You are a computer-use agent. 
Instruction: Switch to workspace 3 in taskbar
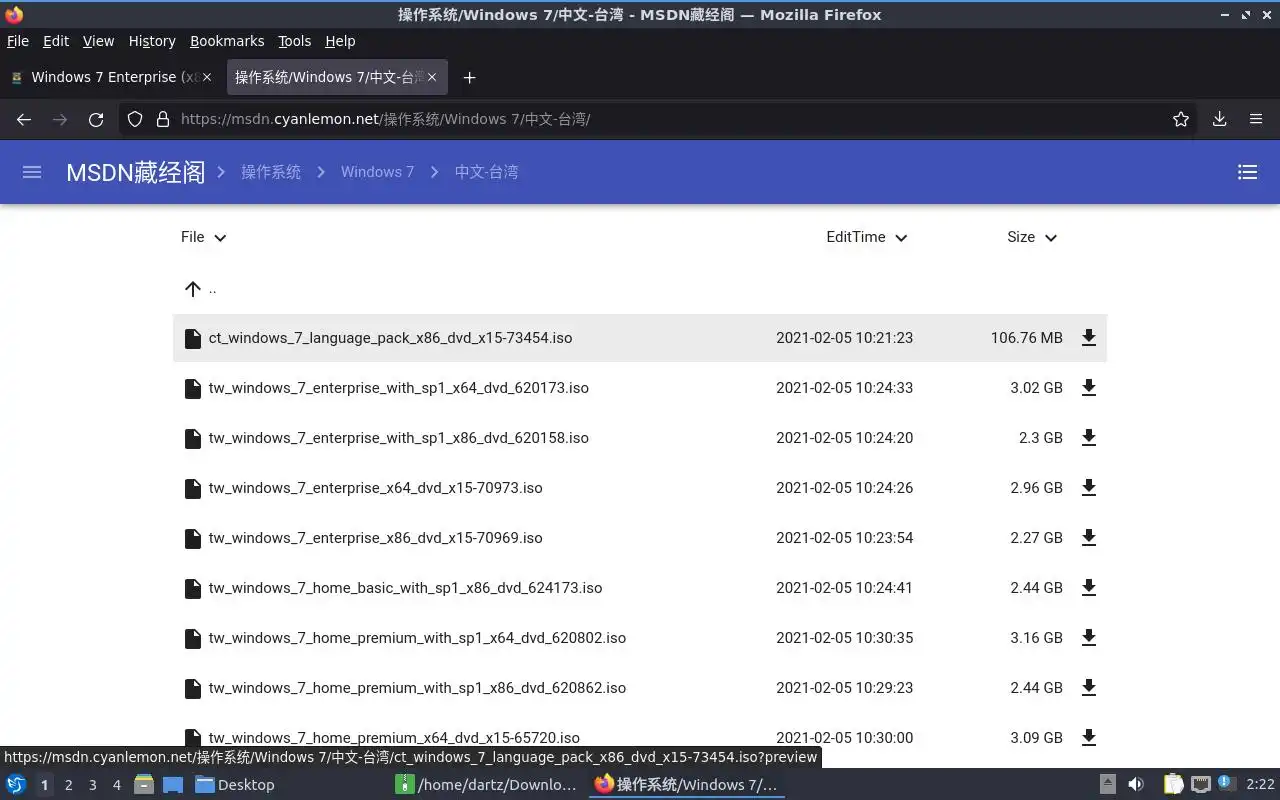point(92,785)
